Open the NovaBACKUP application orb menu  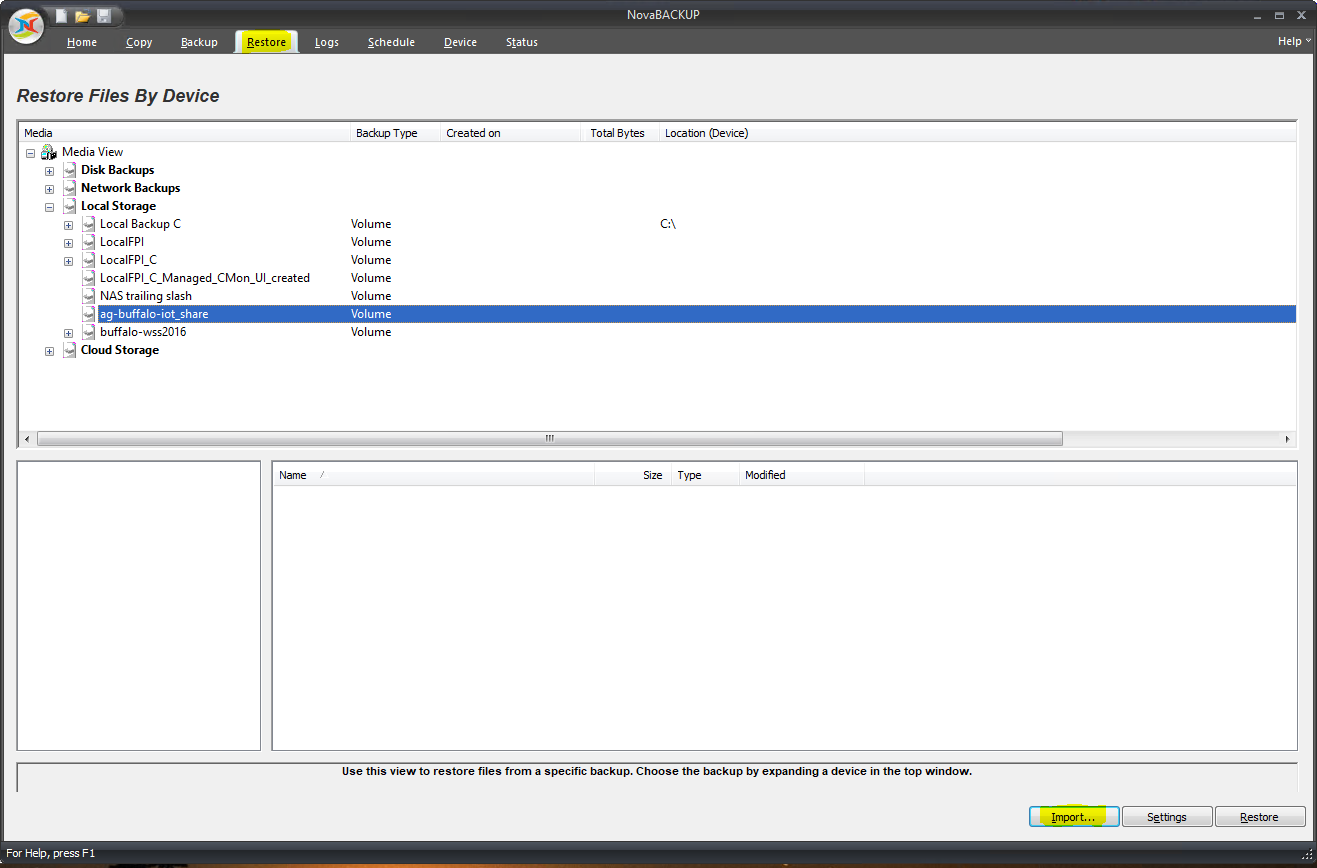[x=26, y=25]
